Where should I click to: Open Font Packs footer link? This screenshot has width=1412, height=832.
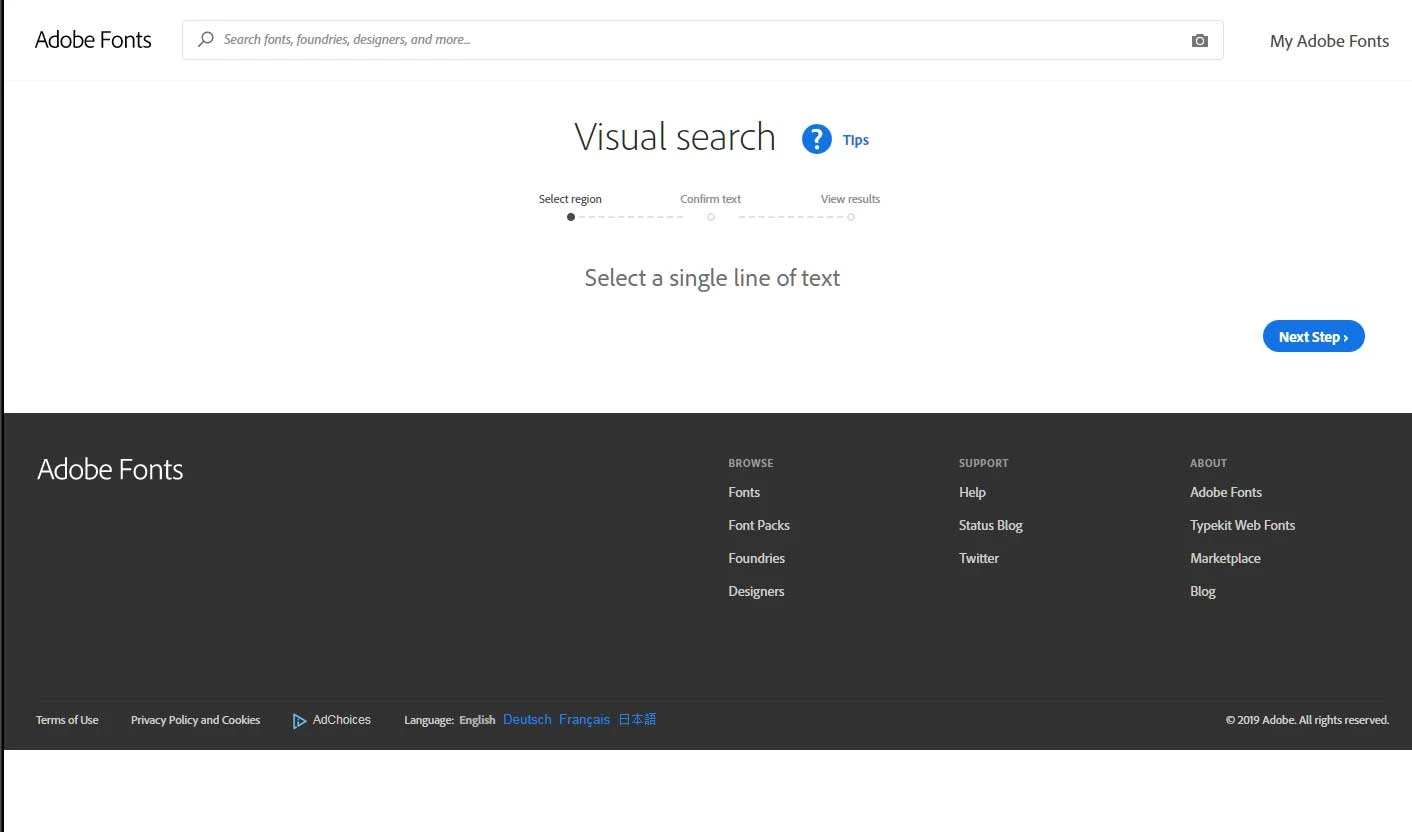(759, 525)
